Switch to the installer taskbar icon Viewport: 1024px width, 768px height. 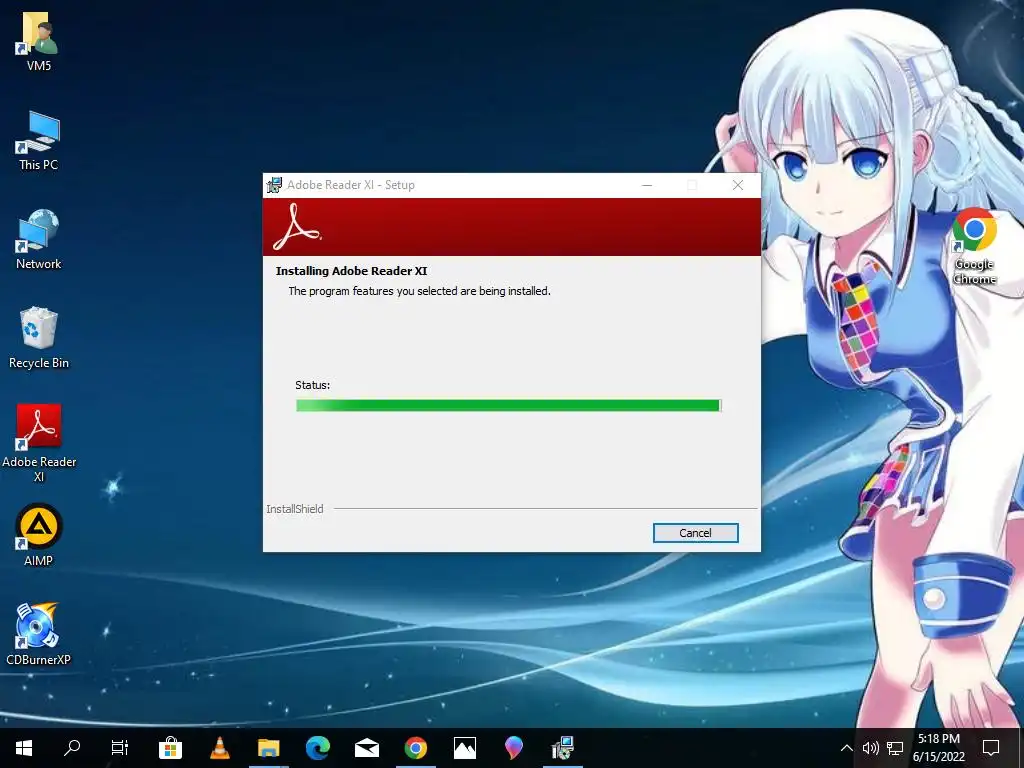pyautogui.click(x=562, y=748)
